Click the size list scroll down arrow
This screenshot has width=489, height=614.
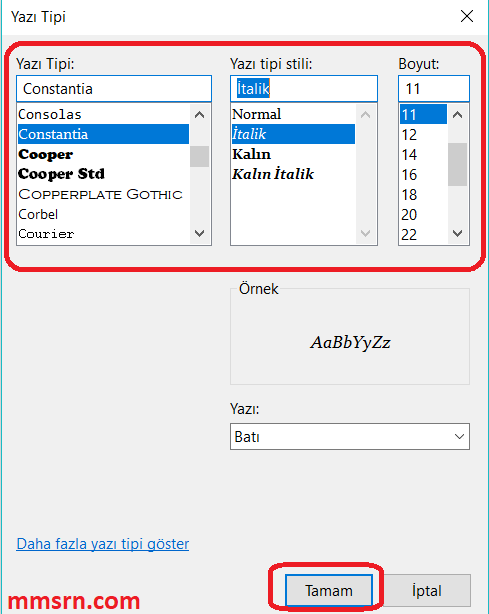click(x=458, y=233)
